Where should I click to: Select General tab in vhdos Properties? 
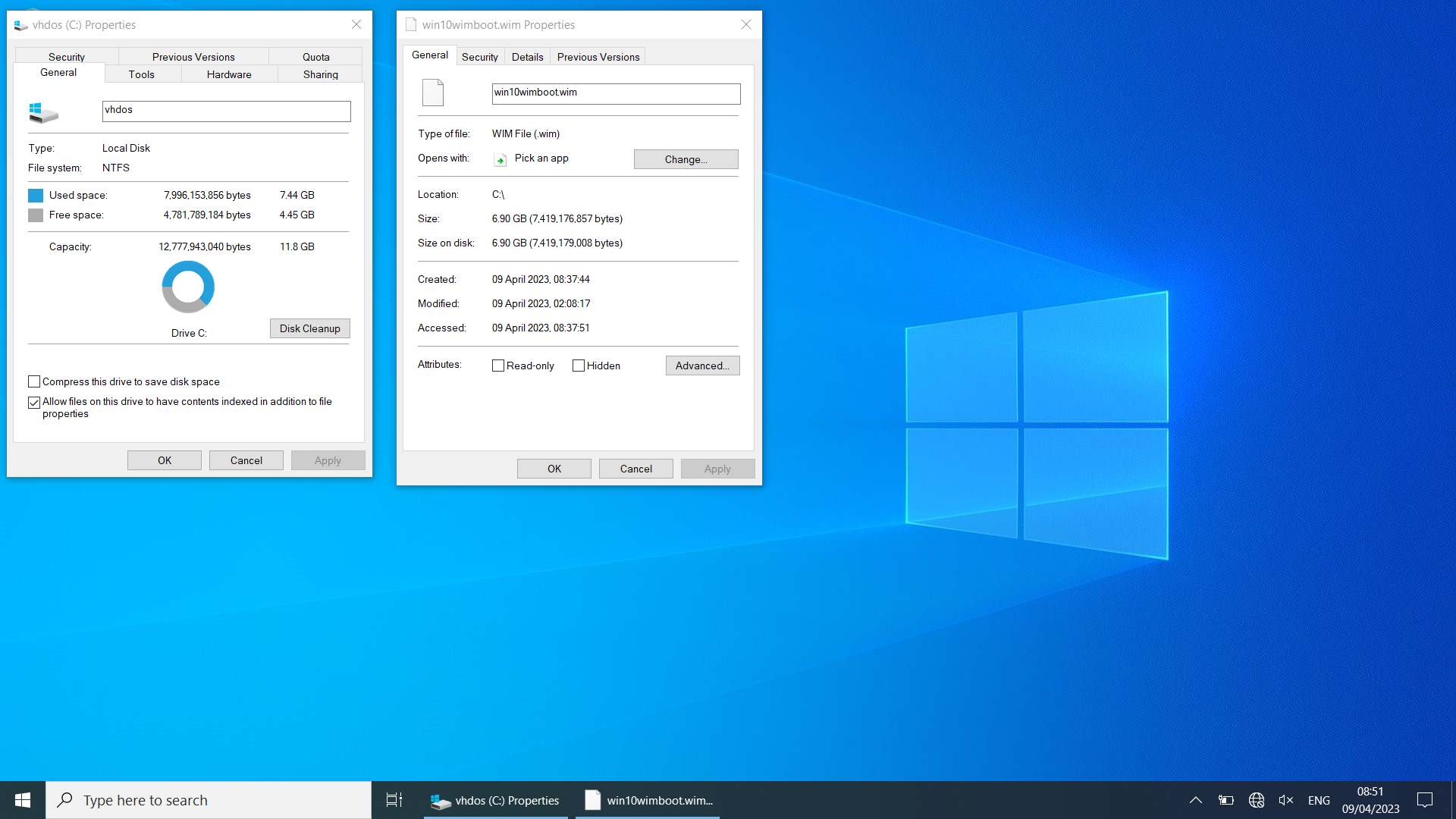tap(58, 73)
